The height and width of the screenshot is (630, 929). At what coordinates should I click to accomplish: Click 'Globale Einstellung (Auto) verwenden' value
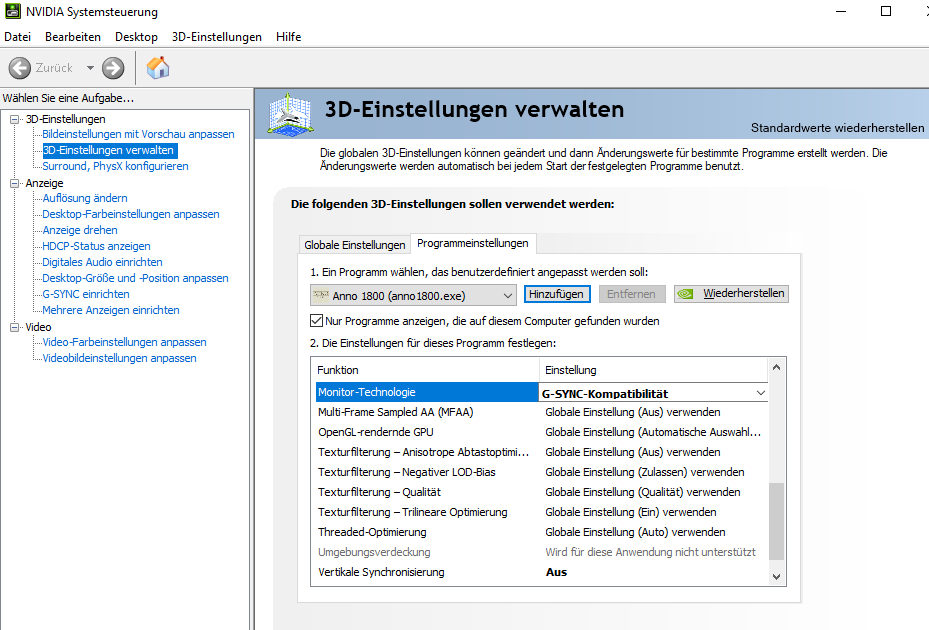tap(635, 532)
